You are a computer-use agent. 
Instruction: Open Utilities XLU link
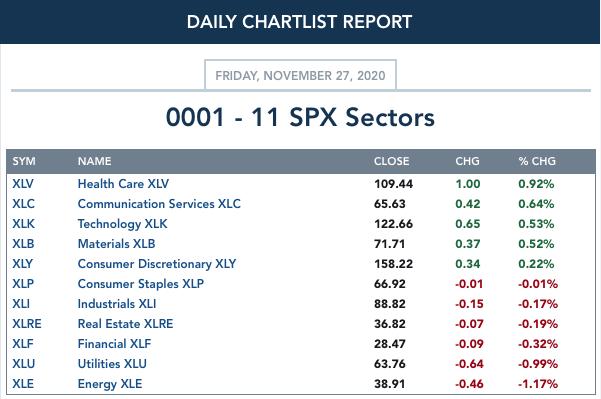112,364
